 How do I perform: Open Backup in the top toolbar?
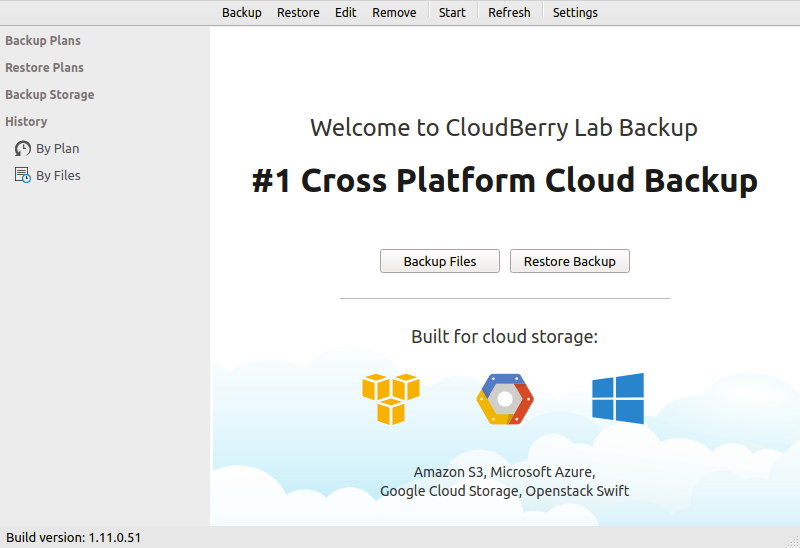pyautogui.click(x=242, y=13)
